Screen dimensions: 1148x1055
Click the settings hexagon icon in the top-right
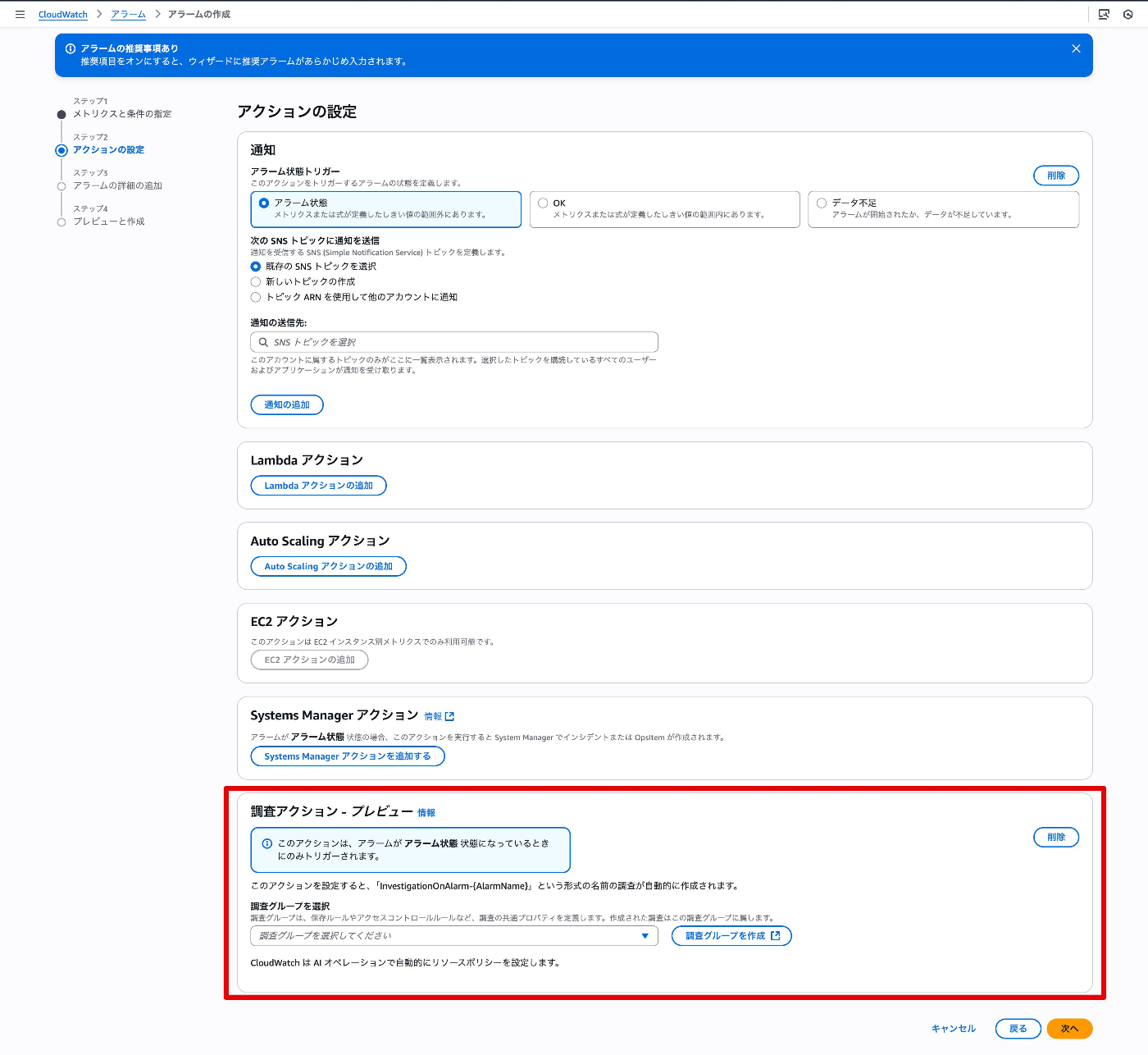pos(1128,14)
